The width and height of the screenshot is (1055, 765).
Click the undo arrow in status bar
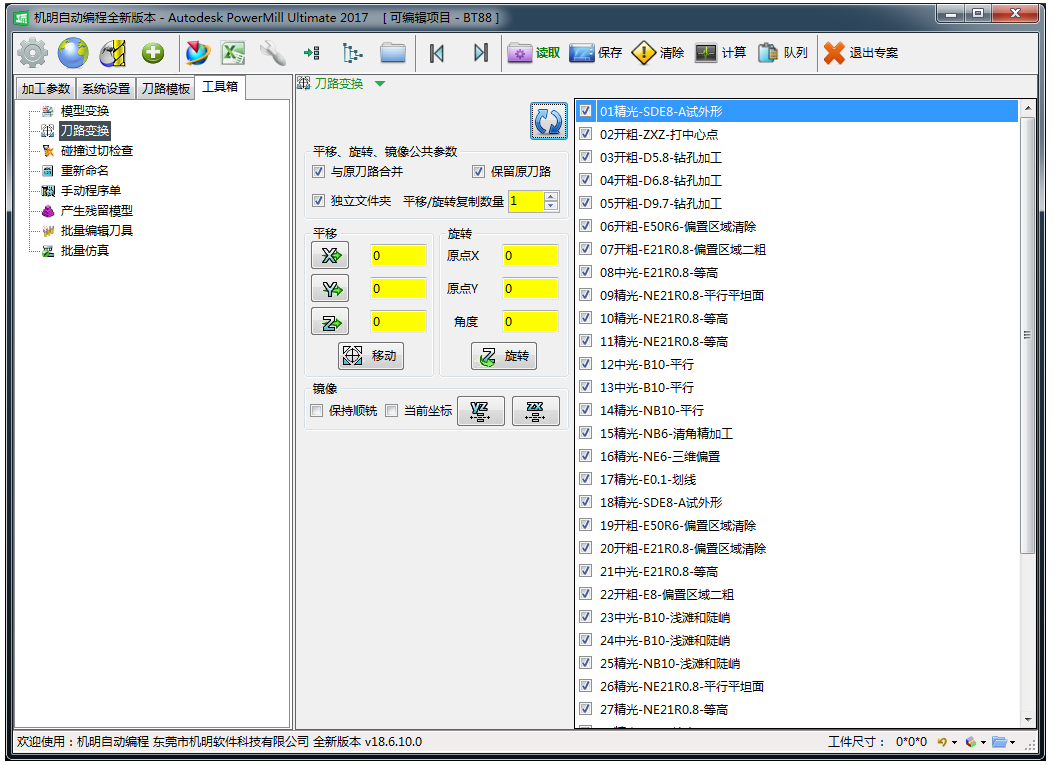coord(942,742)
